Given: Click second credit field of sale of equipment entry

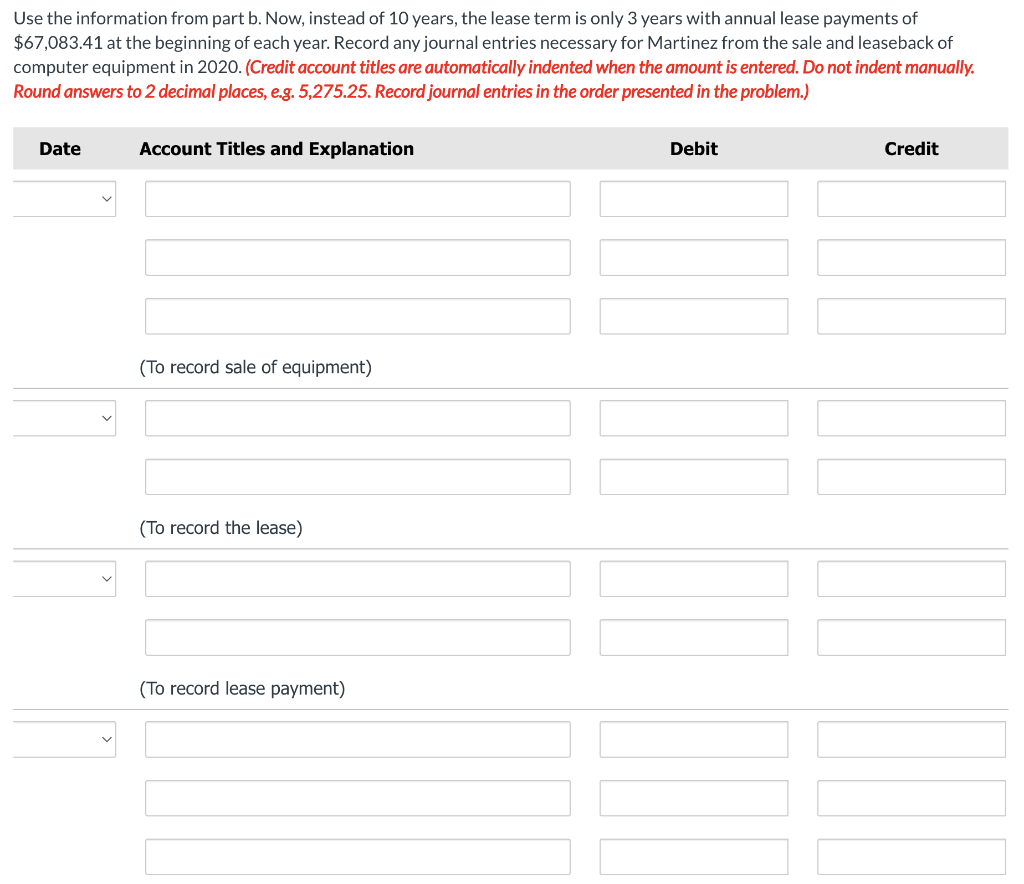Looking at the screenshot, I should click(x=912, y=258).
